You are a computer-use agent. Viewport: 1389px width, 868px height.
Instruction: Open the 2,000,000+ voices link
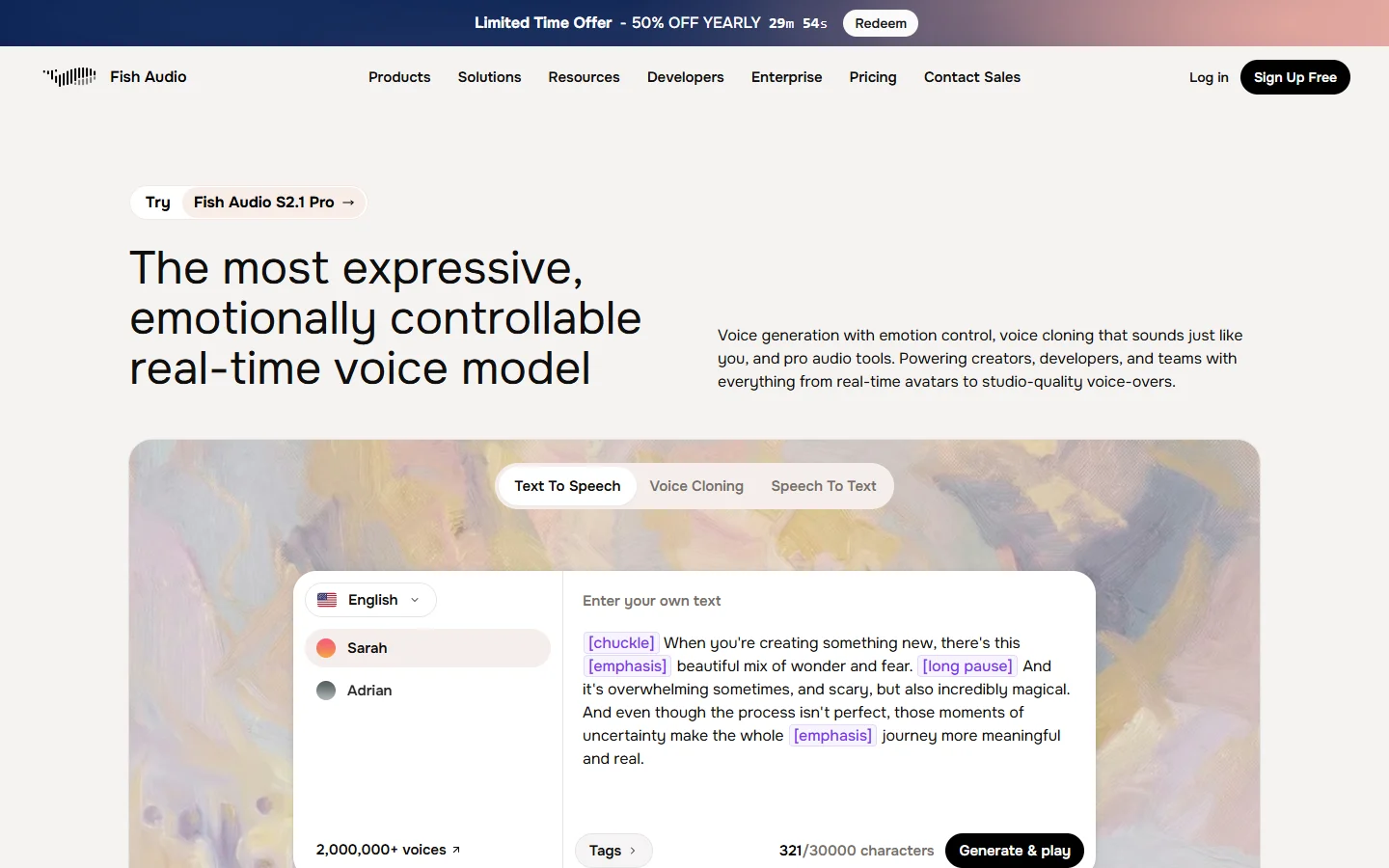[x=388, y=850]
